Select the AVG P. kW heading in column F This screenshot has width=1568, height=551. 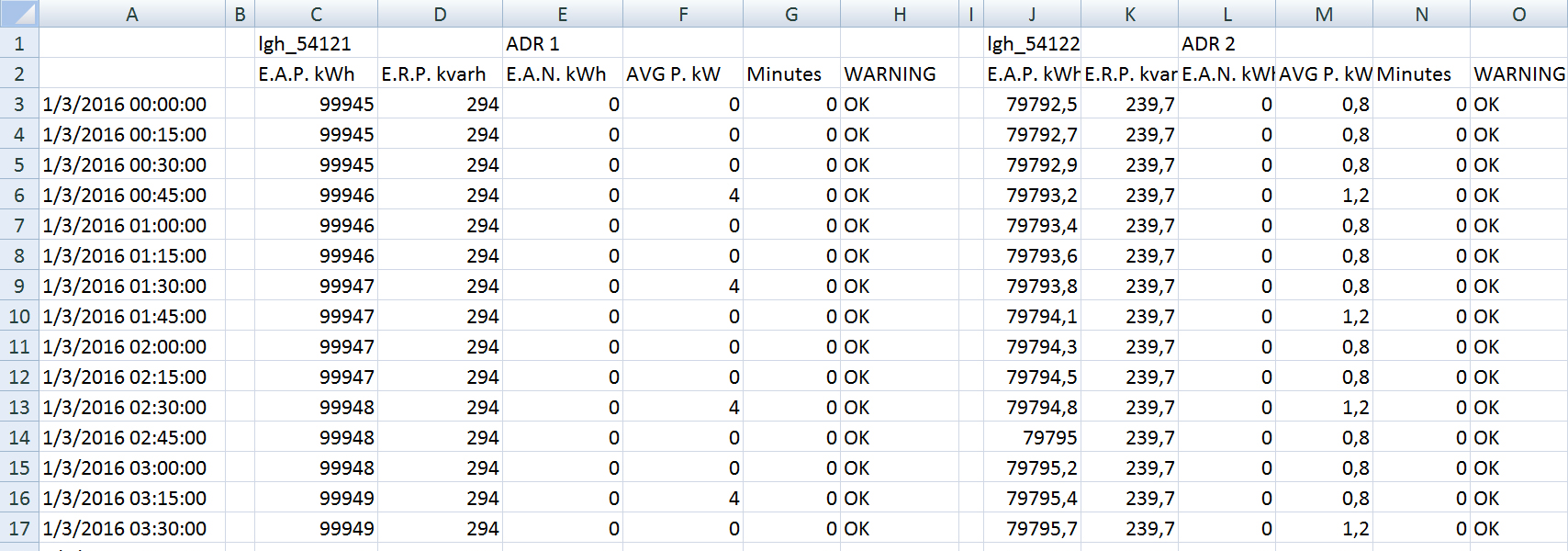point(683,73)
